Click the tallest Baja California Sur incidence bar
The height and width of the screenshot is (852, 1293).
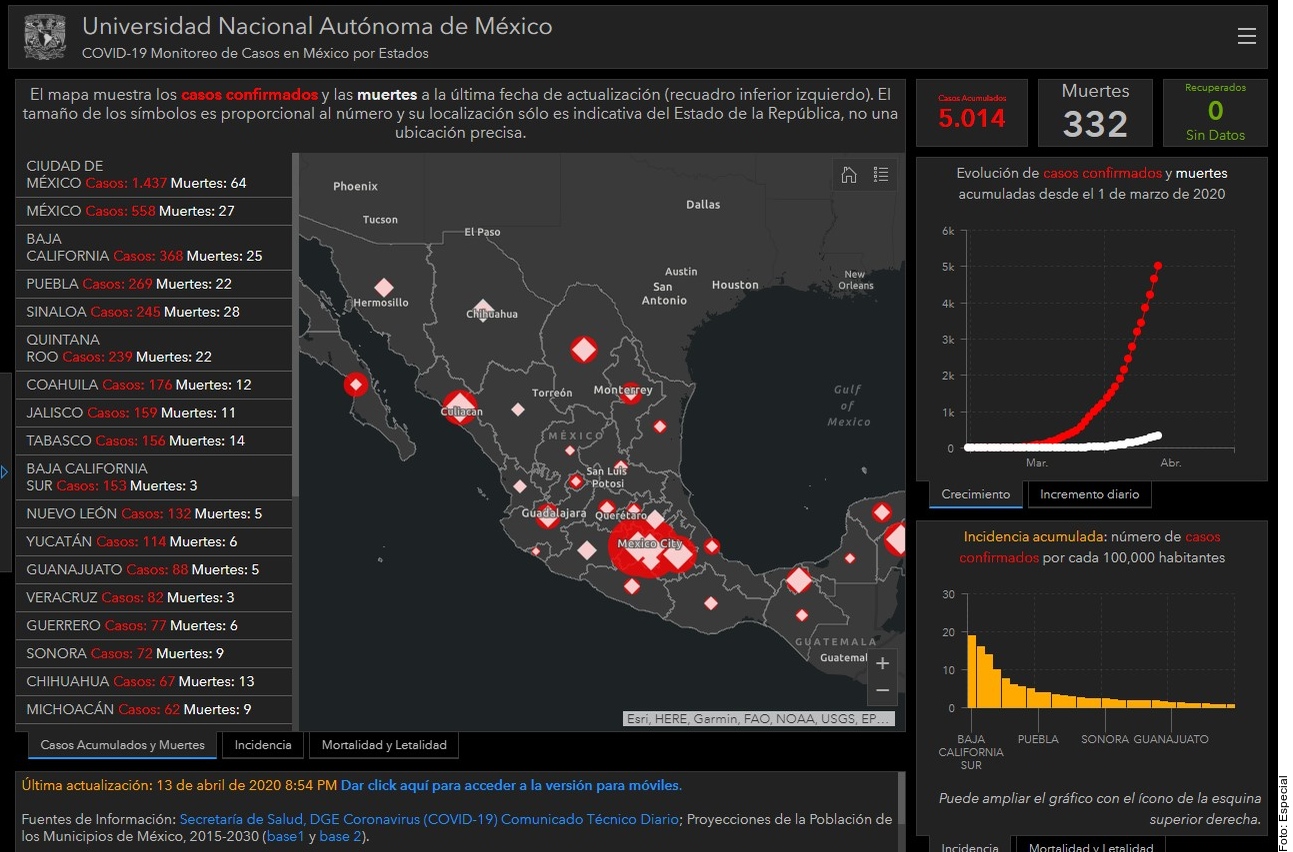(x=971, y=671)
